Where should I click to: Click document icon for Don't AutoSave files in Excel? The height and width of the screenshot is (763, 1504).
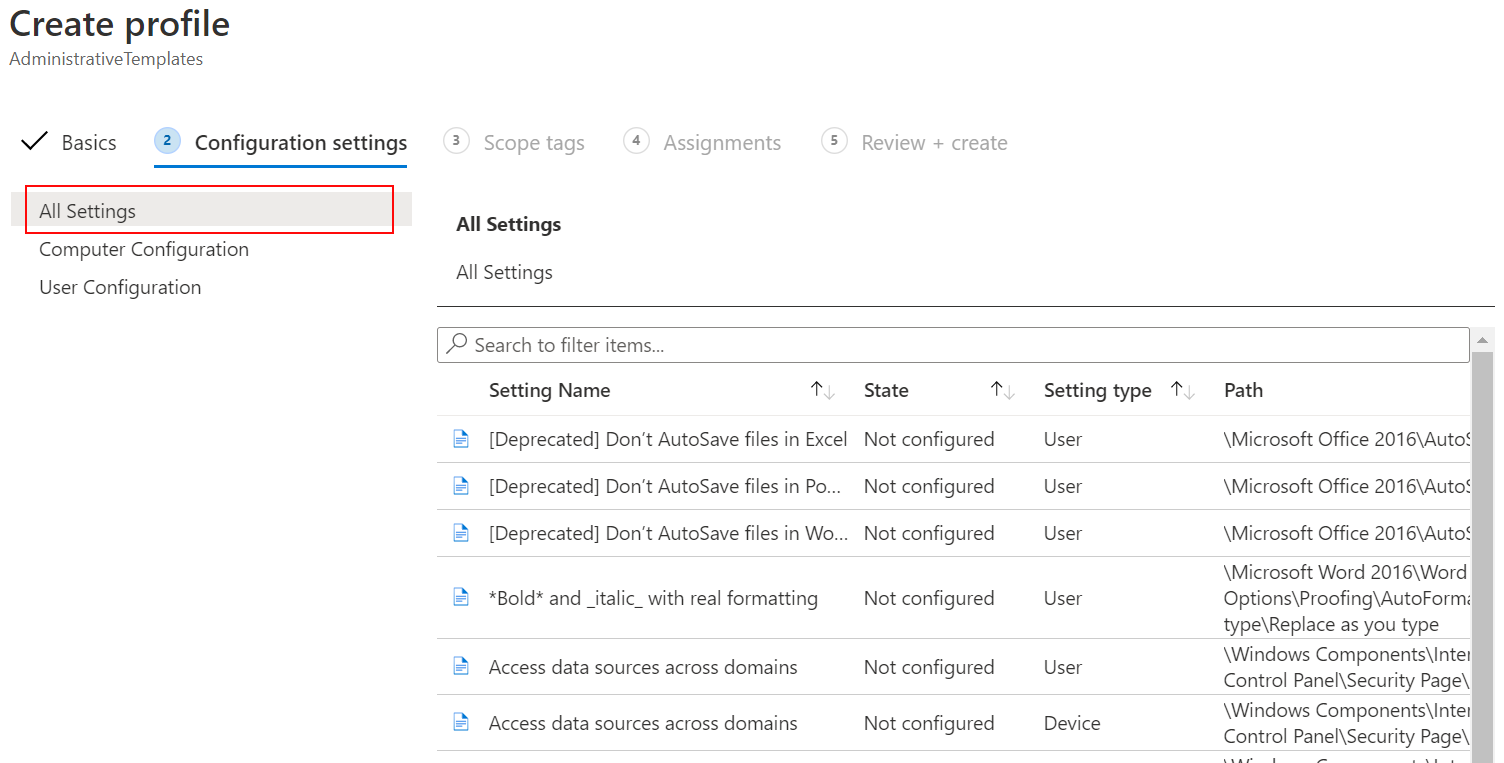461,439
